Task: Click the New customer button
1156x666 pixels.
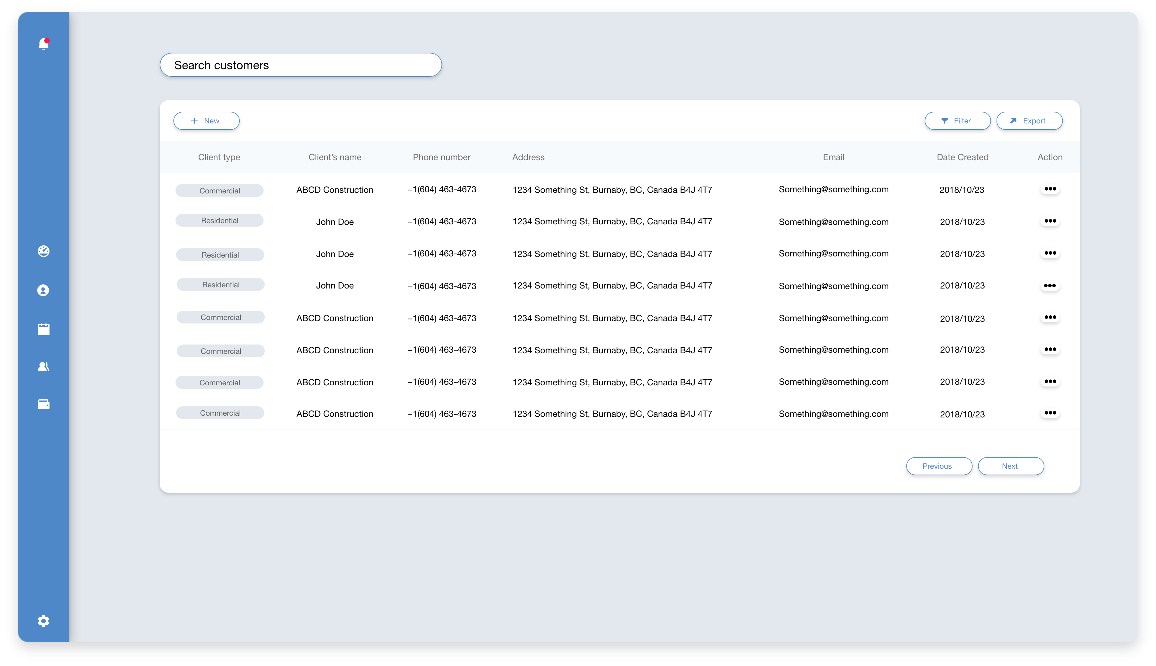Action: (206, 121)
